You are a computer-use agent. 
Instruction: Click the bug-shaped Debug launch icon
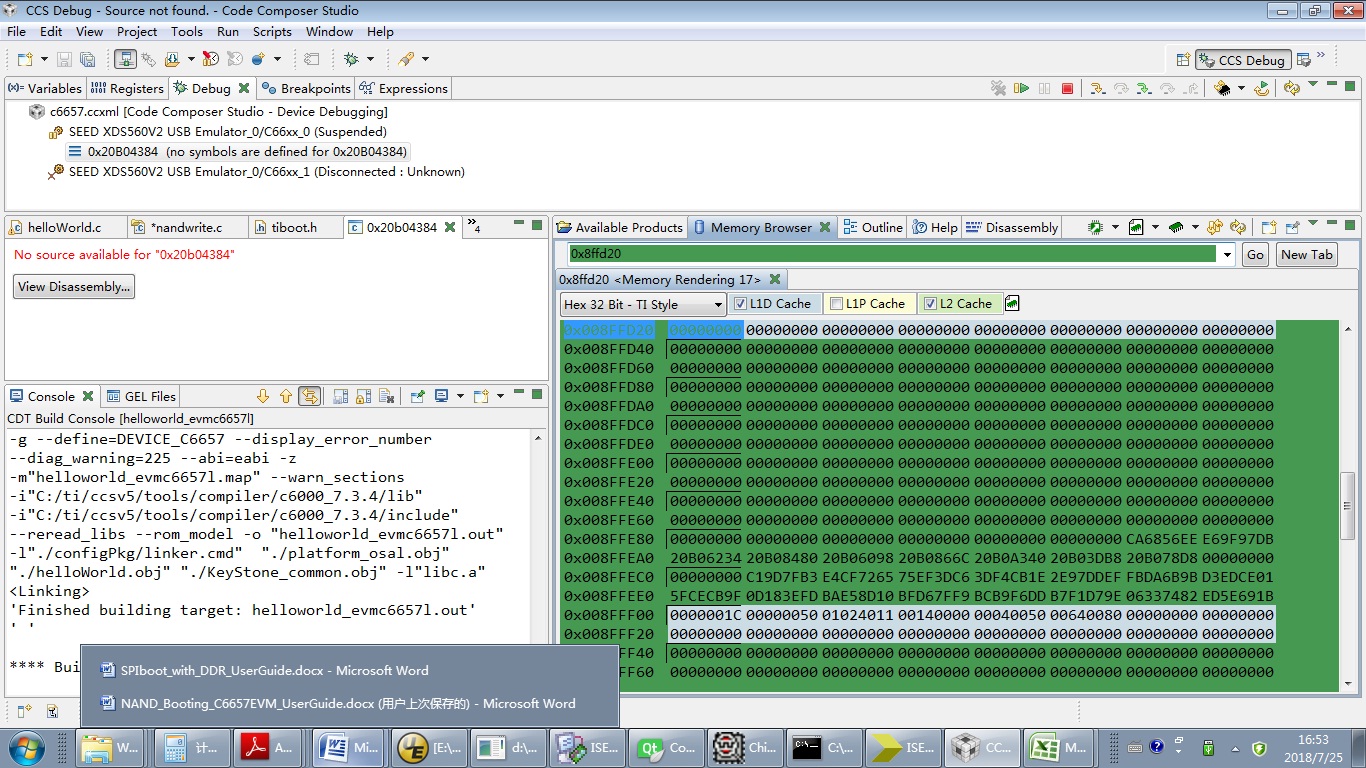(x=351, y=59)
